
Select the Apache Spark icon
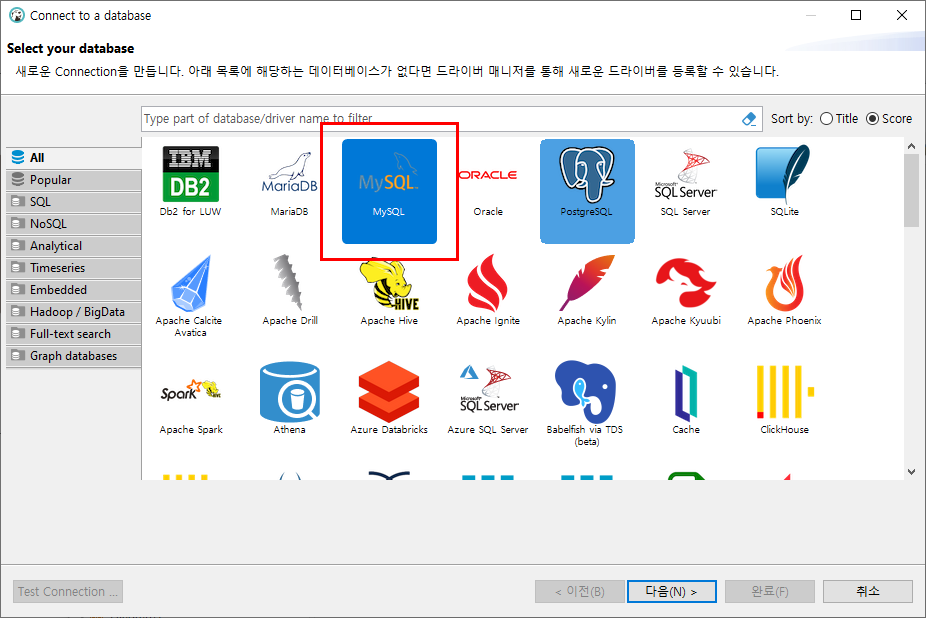tap(190, 391)
